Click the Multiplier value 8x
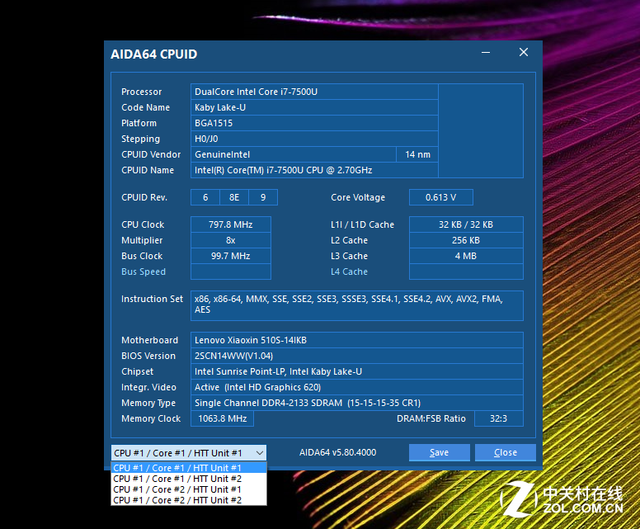 231,240
